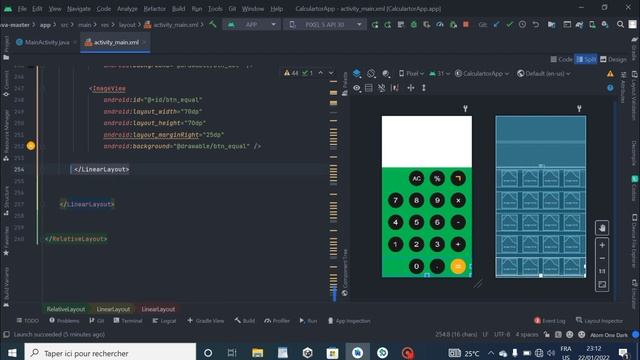
Task: Click the Make Project hammer icon
Action: tap(213, 24)
